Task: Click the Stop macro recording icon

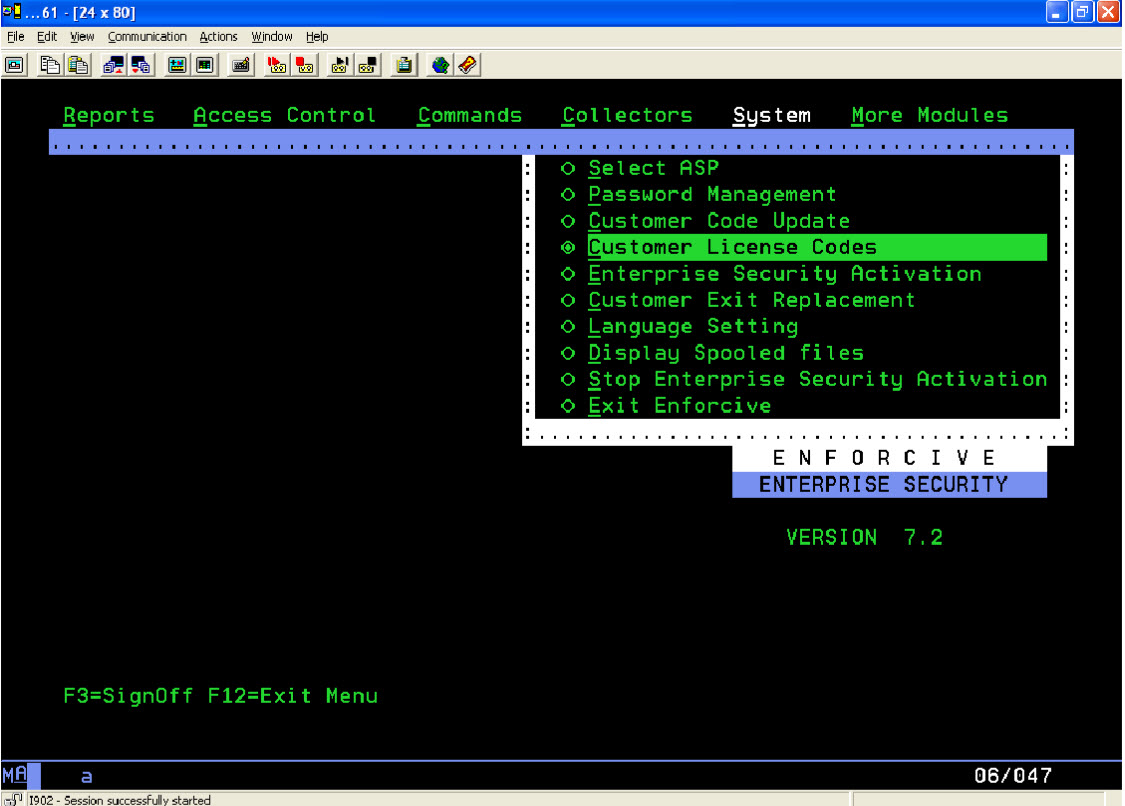Action: click(305, 65)
